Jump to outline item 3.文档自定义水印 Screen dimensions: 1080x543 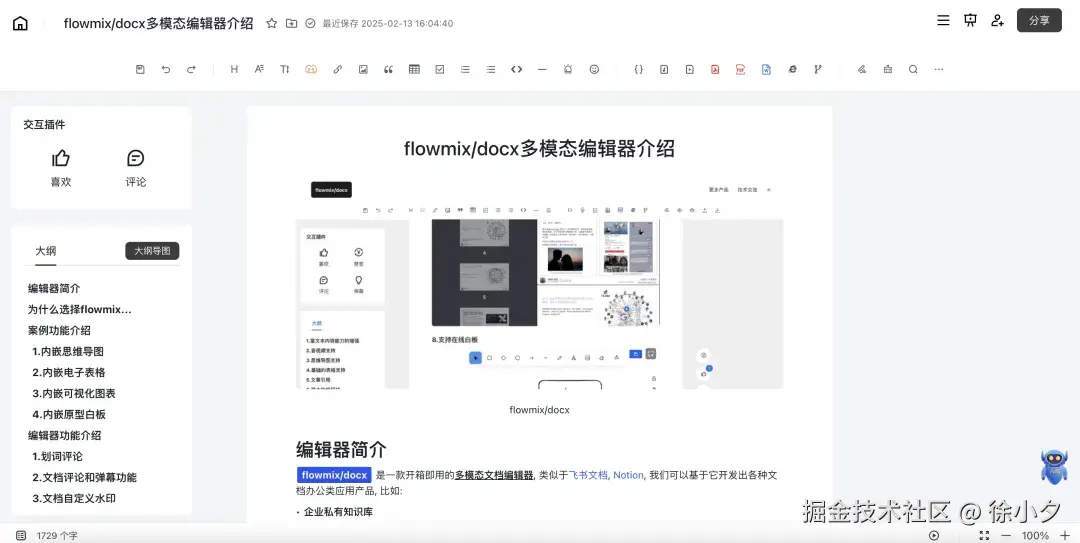[x=74, y=498]
